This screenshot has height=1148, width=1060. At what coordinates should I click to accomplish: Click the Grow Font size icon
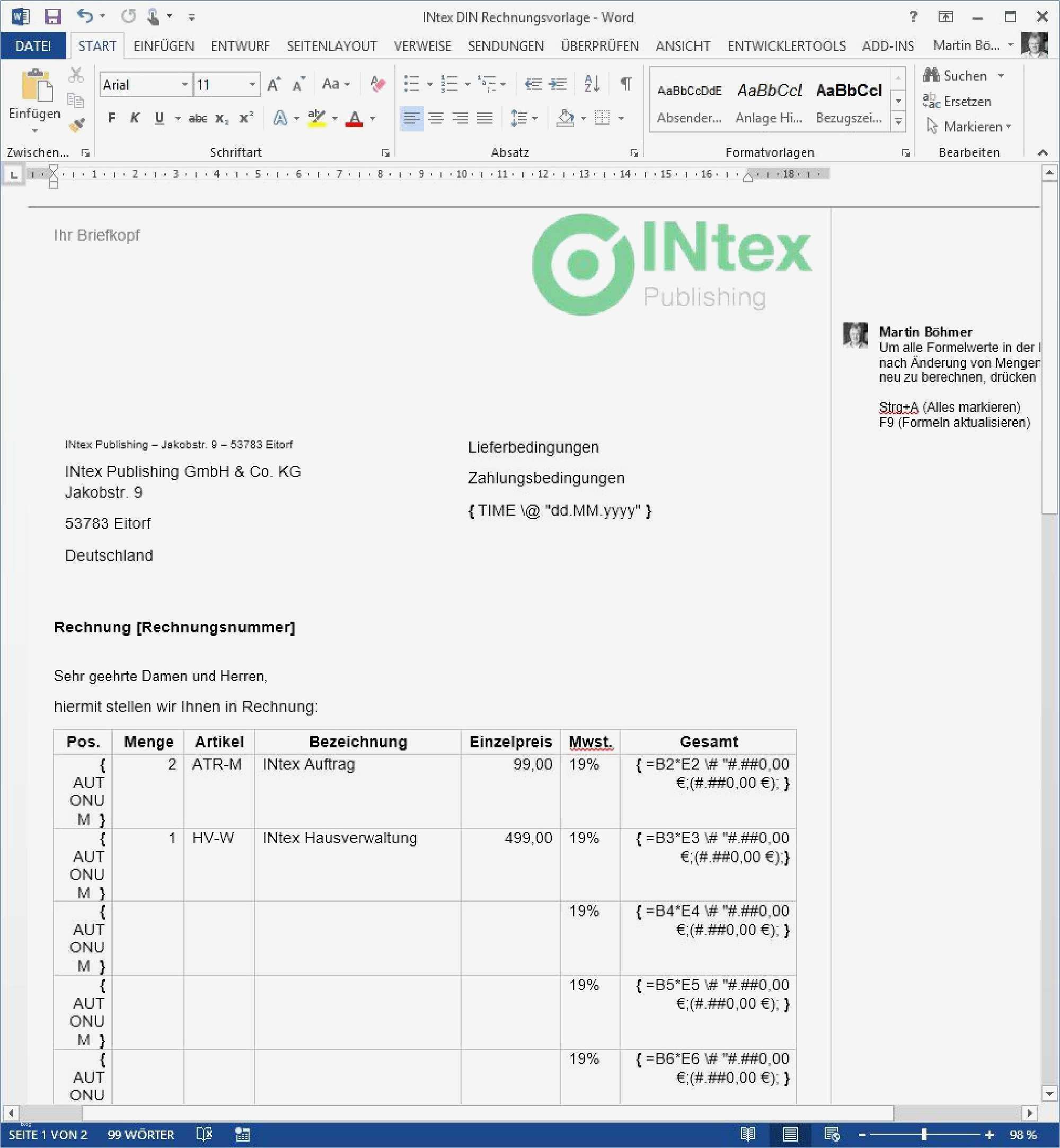coord(273,84)
